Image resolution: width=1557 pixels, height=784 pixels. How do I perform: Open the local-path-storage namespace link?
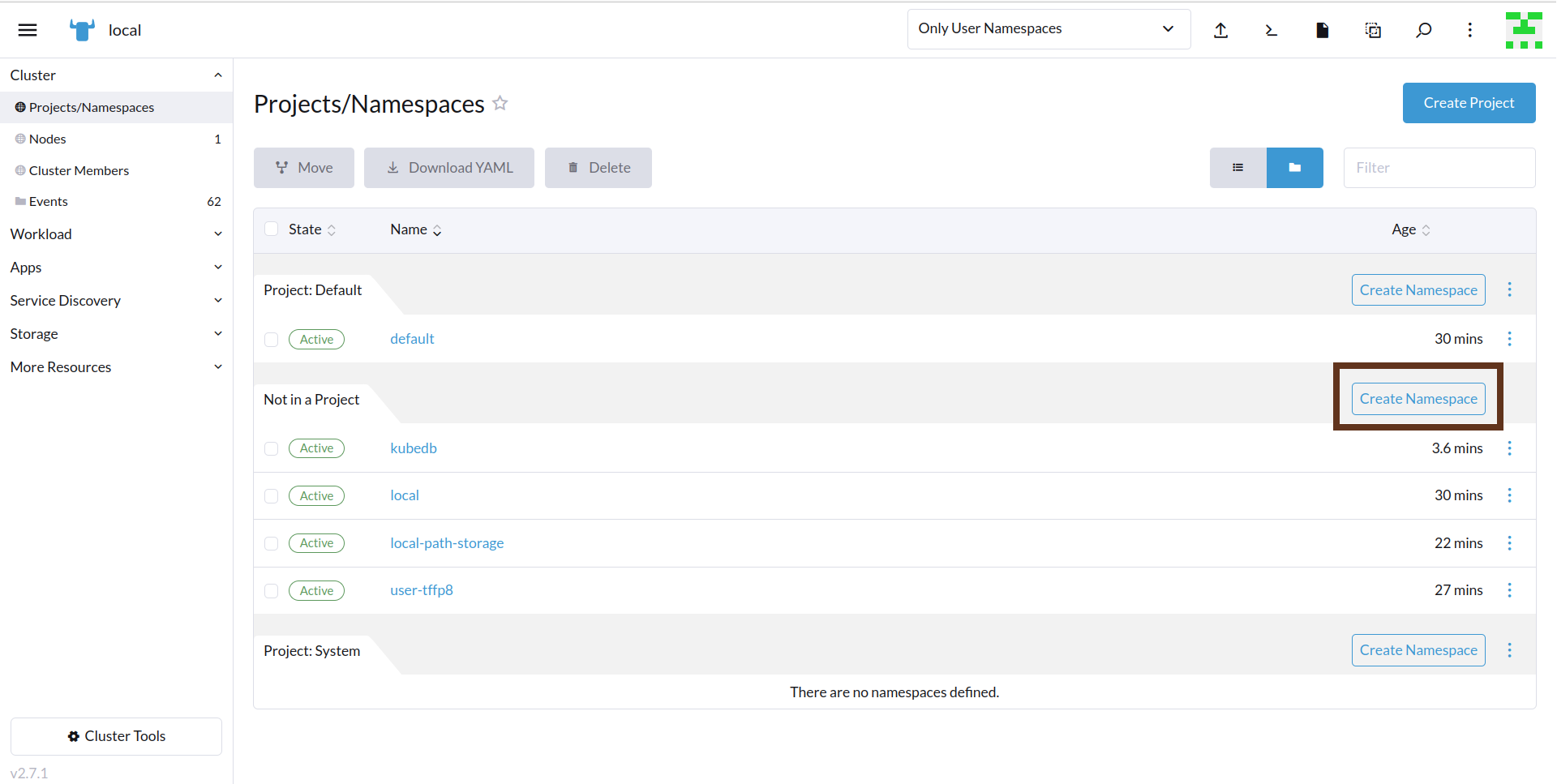click(447, 543)
